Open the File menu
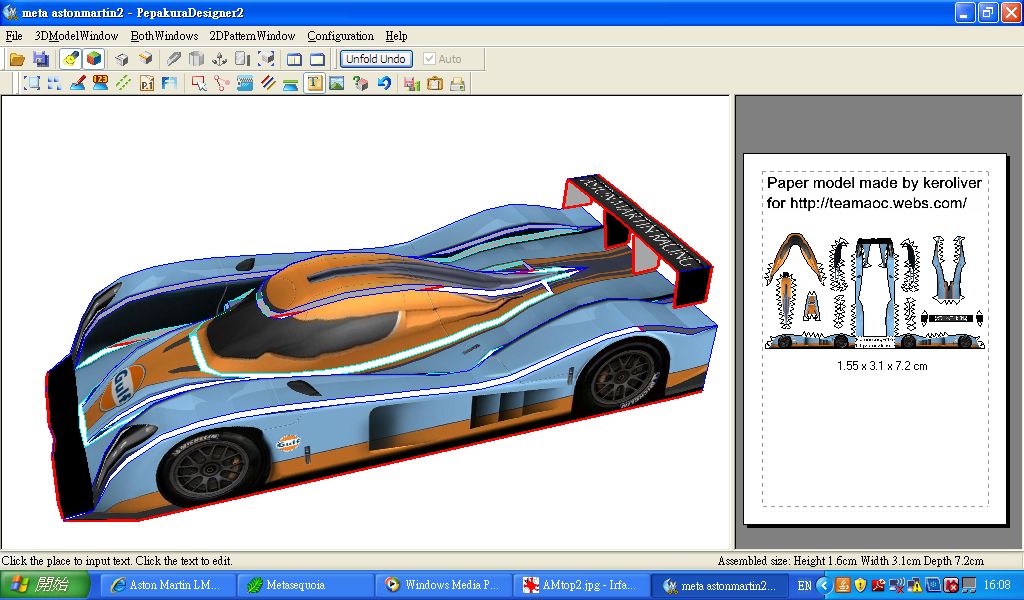The height and width of the screenshot is (600, 1024). 14,36
